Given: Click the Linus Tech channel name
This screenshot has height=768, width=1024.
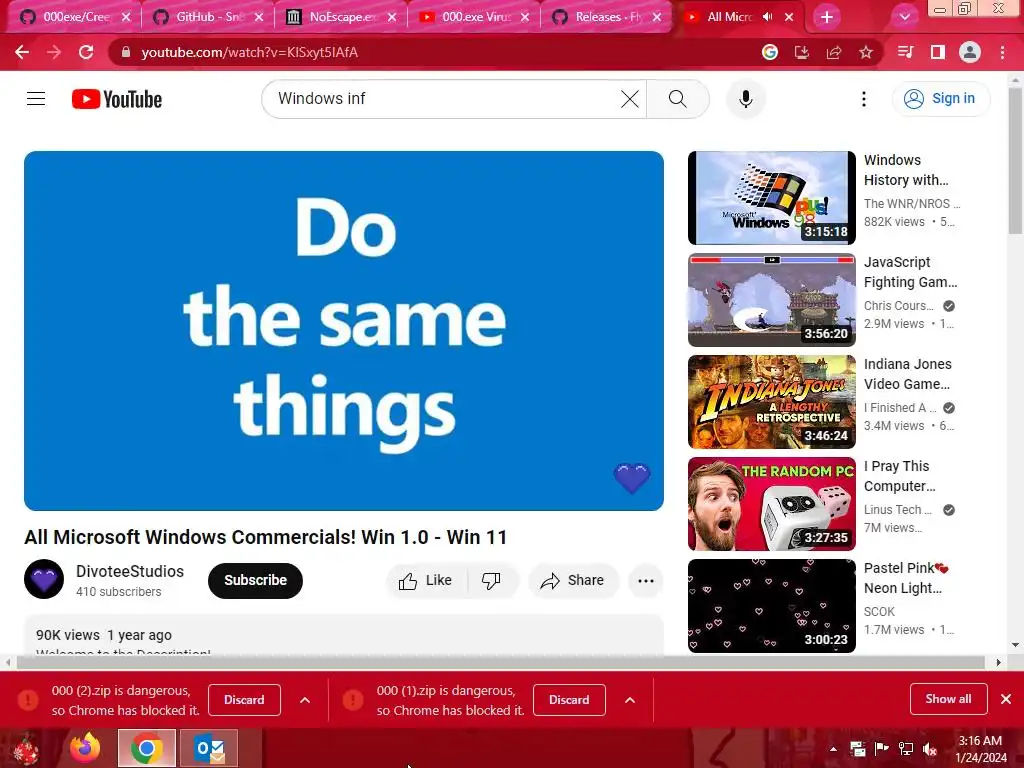Looking at the screenshot, I should coord(897,509).
